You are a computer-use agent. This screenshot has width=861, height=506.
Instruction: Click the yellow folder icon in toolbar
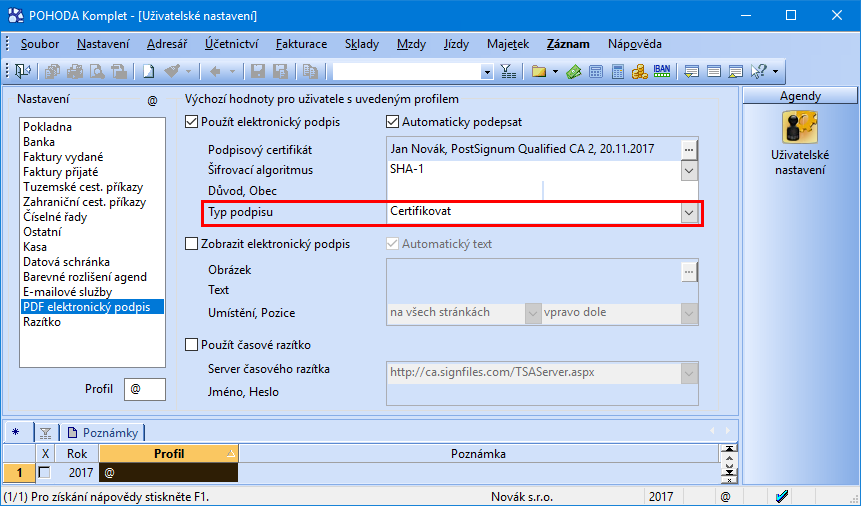coord(539,71)
